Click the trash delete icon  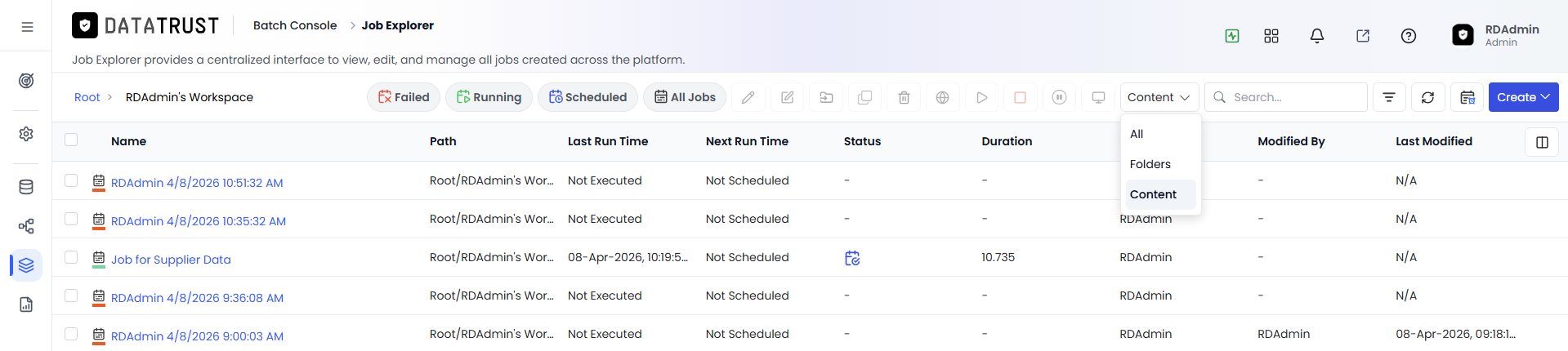pos(904,97)
